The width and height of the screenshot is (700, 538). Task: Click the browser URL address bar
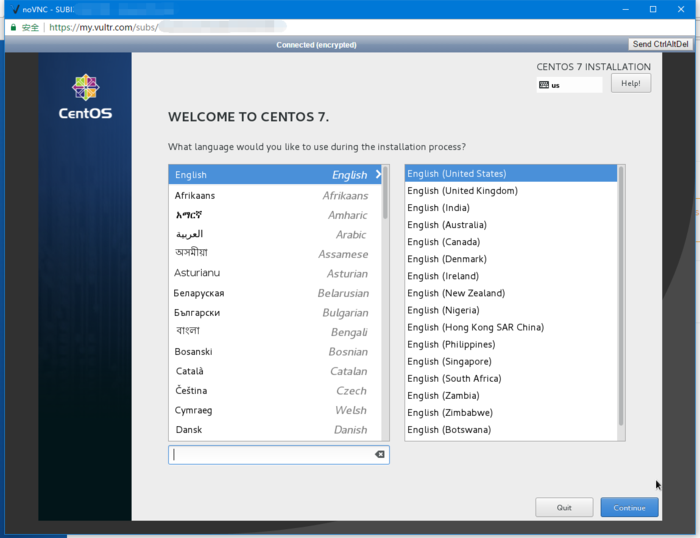tap(348, 27)
